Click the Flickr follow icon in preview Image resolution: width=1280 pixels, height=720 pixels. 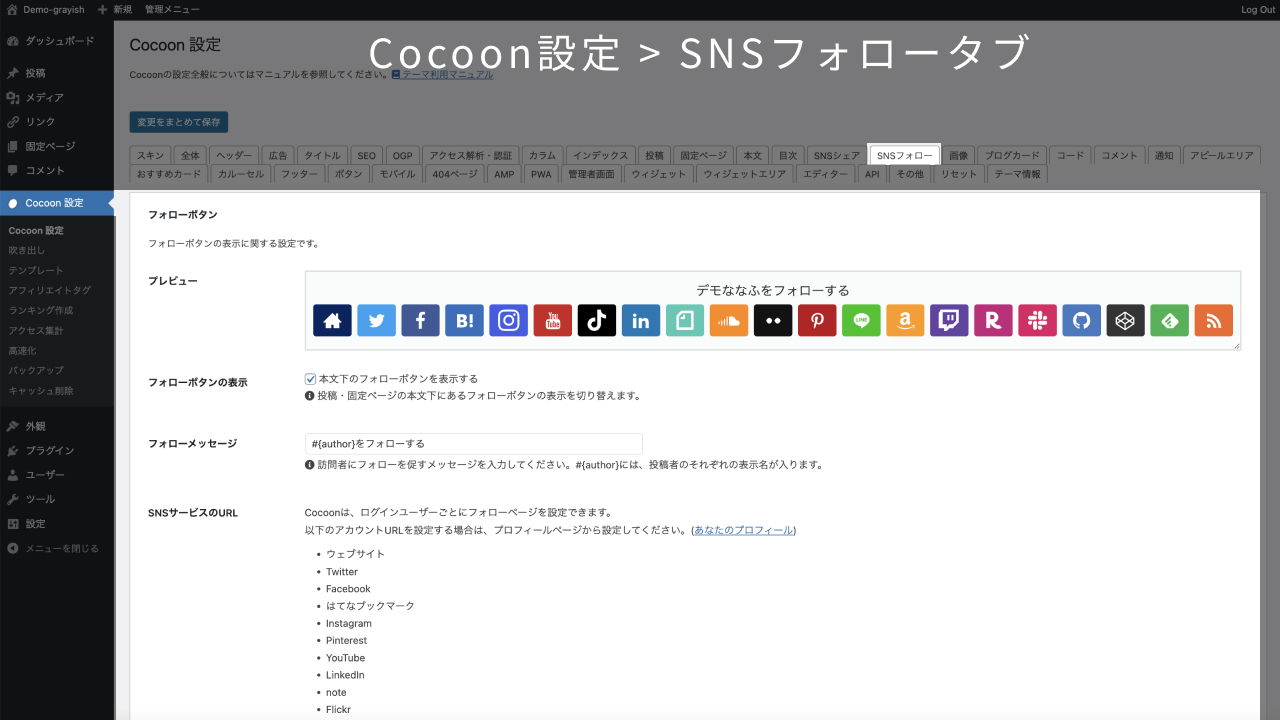pos(773,320)
